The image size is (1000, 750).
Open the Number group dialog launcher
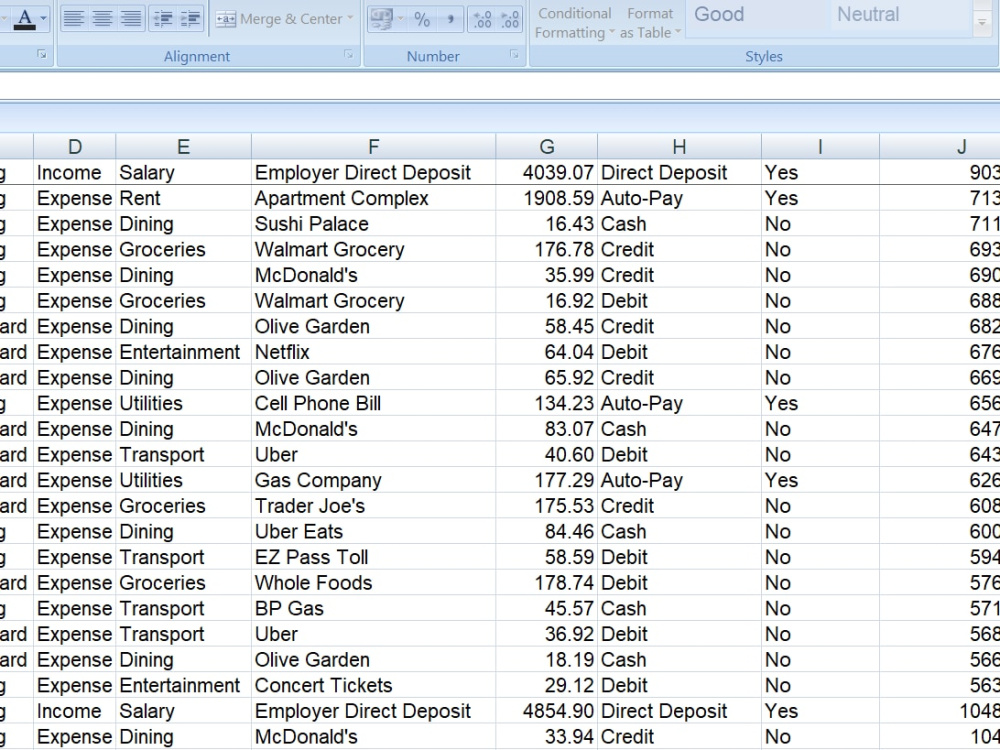coord(514,55)
